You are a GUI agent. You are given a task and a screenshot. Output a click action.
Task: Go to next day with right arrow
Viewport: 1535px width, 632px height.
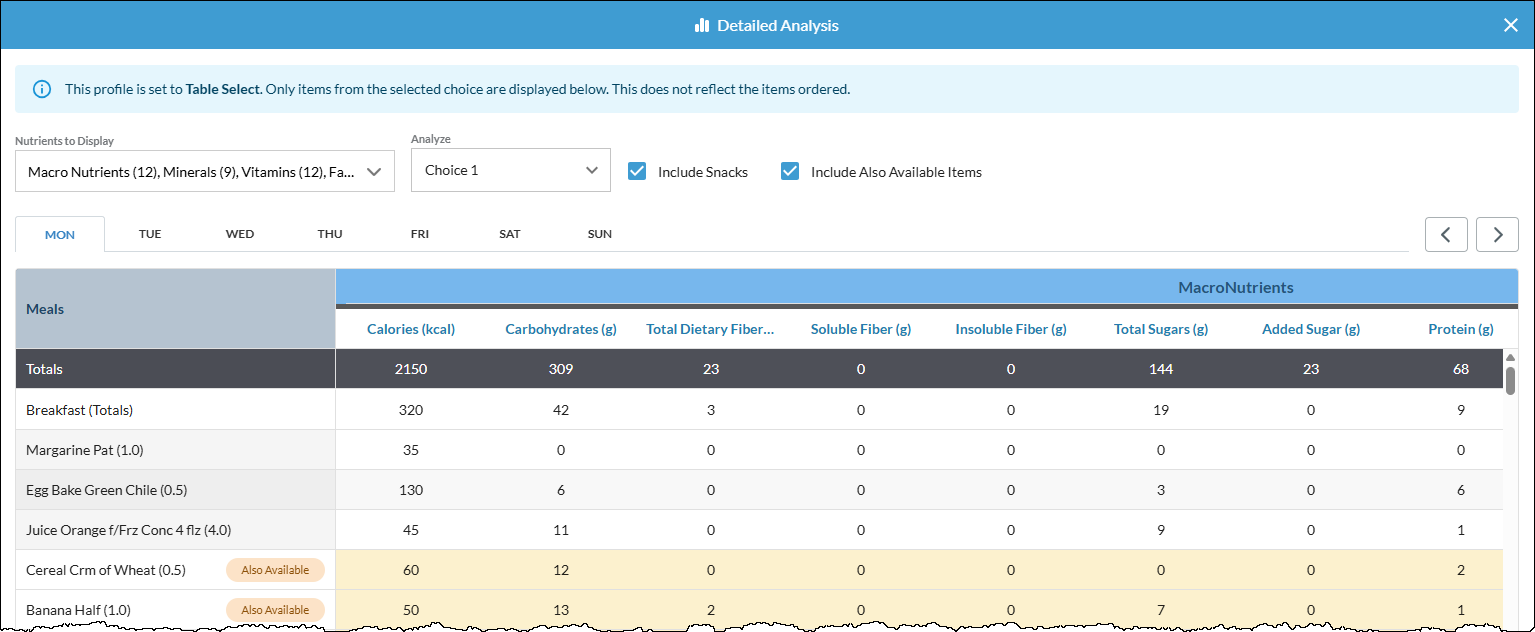(x=1497, y=234)
